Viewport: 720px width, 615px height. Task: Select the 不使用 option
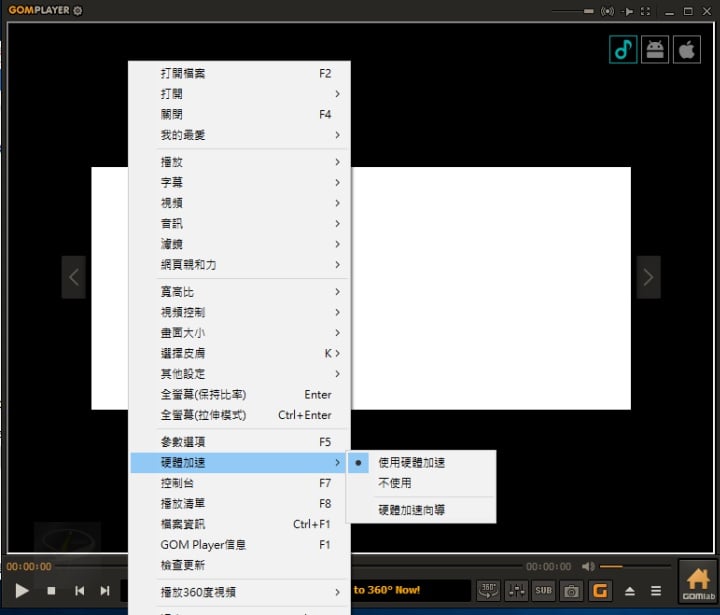click(x=394, y=483)
